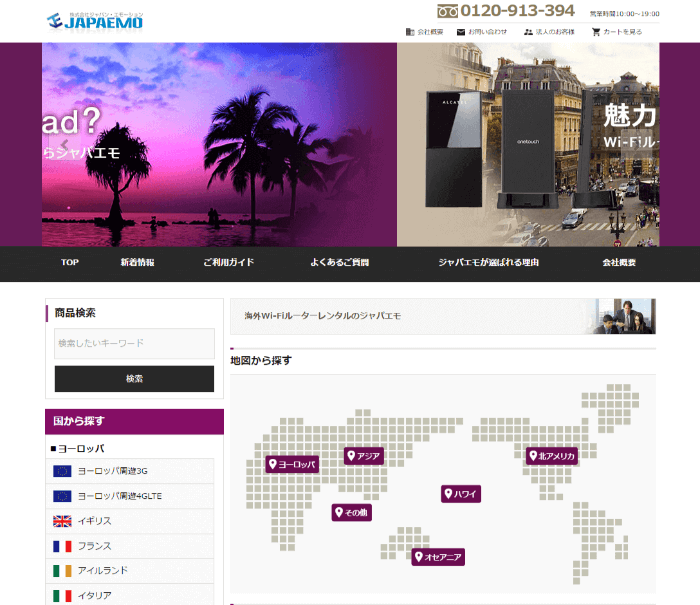Screen dimensions: 700x605
Task: Click the product keyword search field
Action: pos(134,343)
